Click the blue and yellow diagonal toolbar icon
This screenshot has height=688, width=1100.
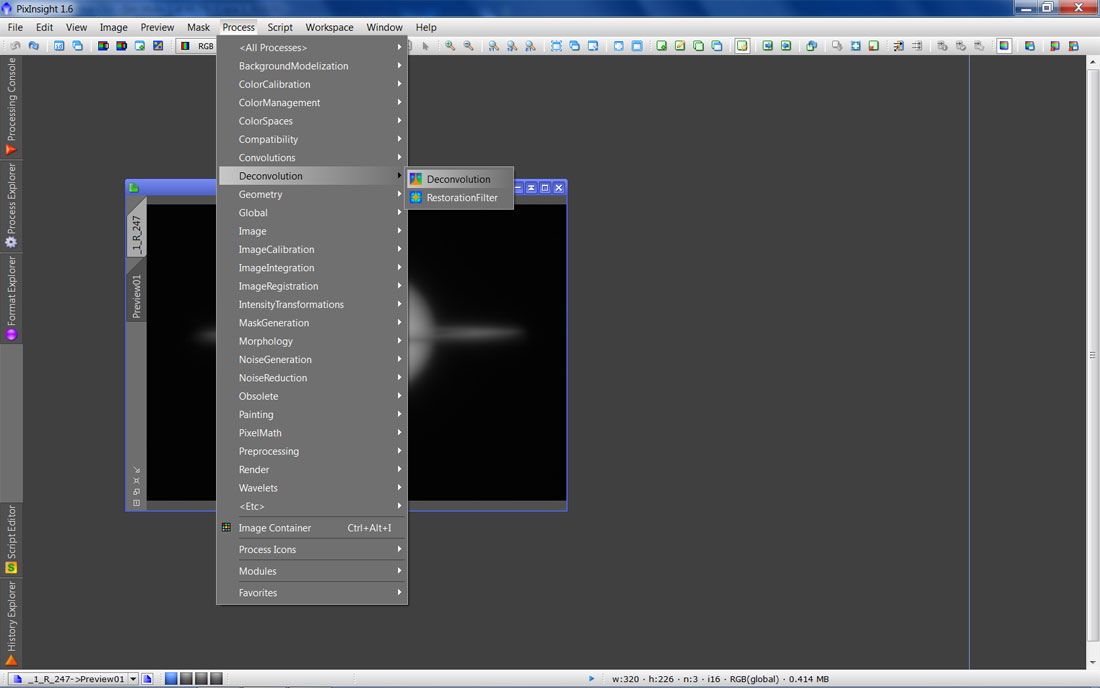(158, 46)
